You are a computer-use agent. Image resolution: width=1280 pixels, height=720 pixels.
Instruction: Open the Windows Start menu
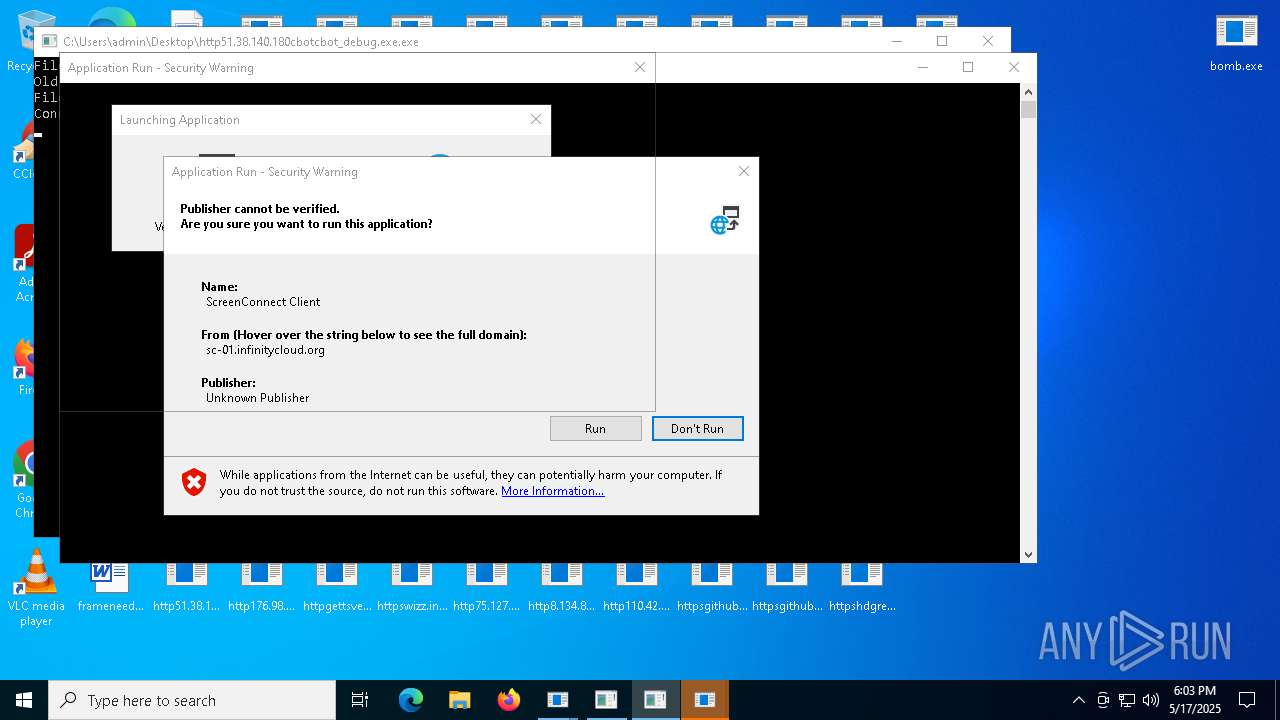tap(24, 700)
